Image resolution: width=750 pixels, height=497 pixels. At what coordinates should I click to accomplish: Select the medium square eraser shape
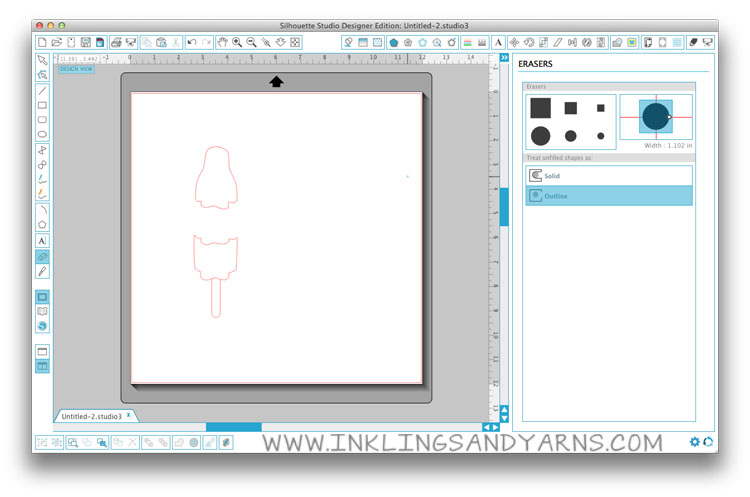click(x=571, y=108)
